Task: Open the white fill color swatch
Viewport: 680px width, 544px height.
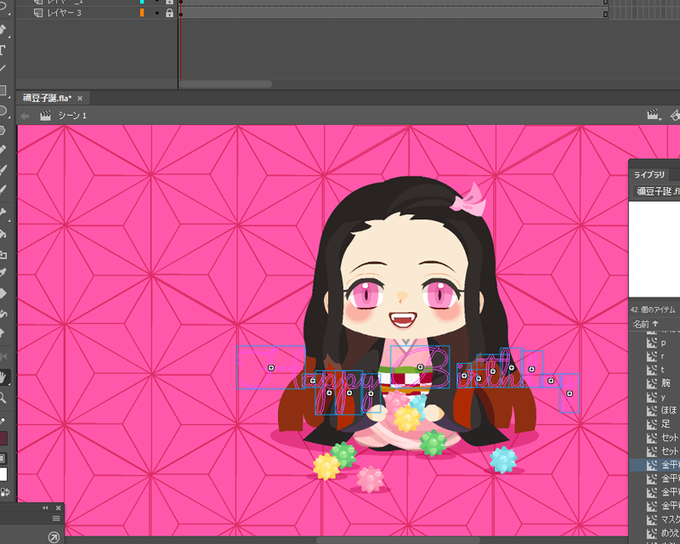Action: [x=3, y=474]
